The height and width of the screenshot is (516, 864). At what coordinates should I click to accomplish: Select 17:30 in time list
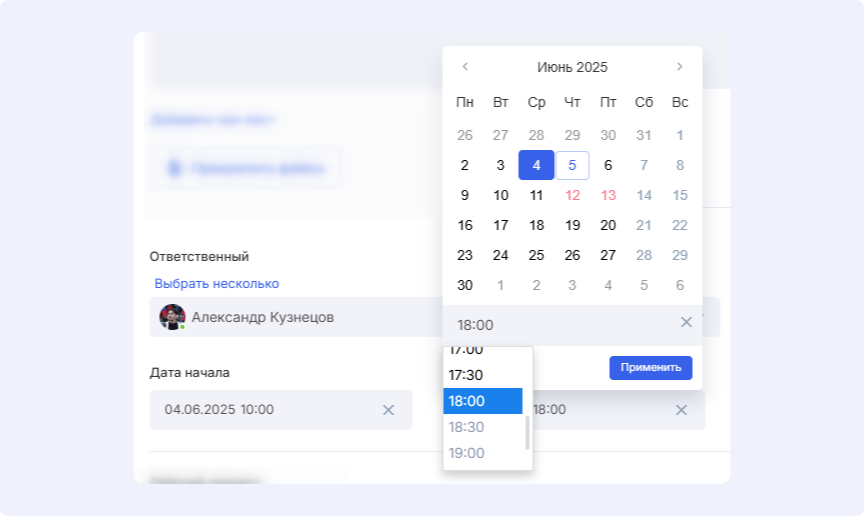(x=466, y=375)
